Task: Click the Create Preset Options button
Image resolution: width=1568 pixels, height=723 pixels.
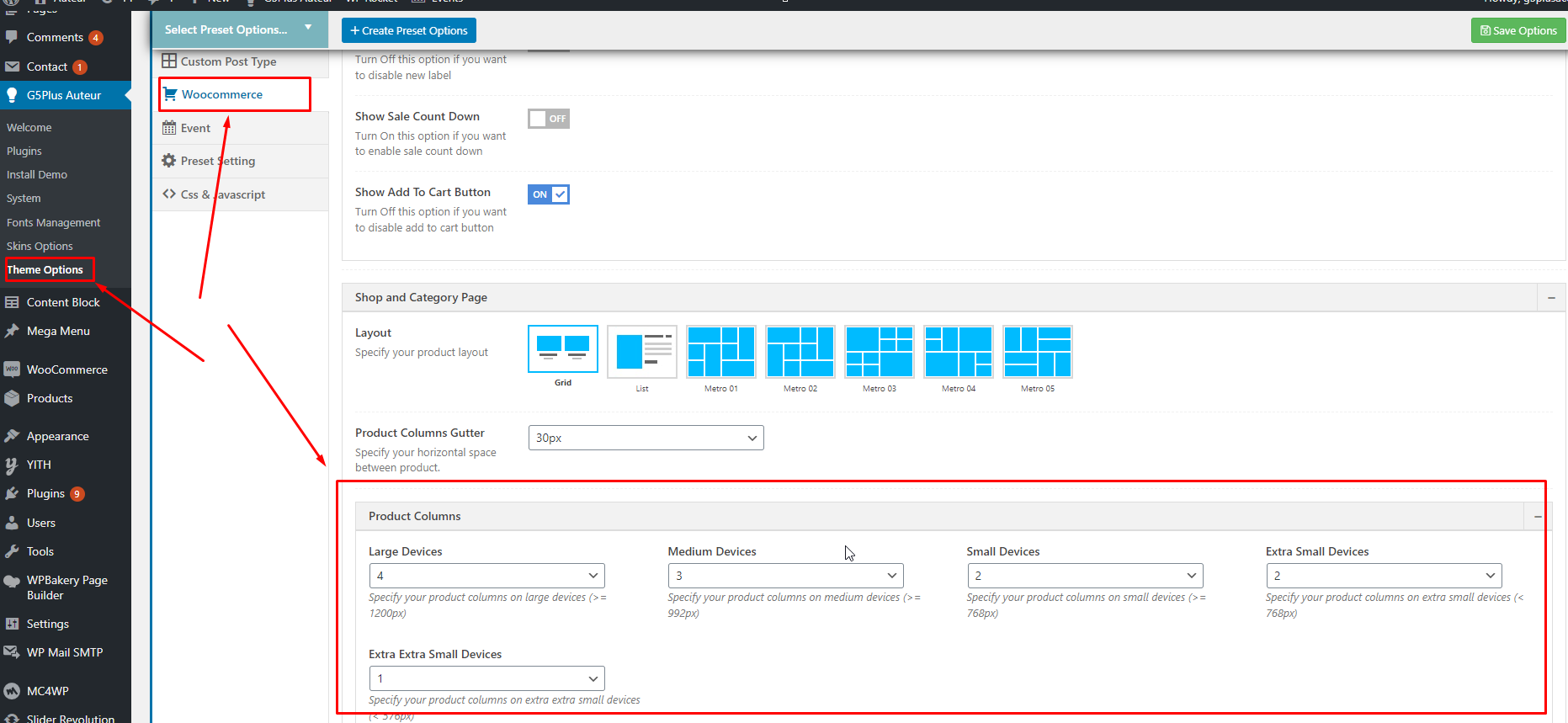Action: pyautogui.click(x=409, y=30)
